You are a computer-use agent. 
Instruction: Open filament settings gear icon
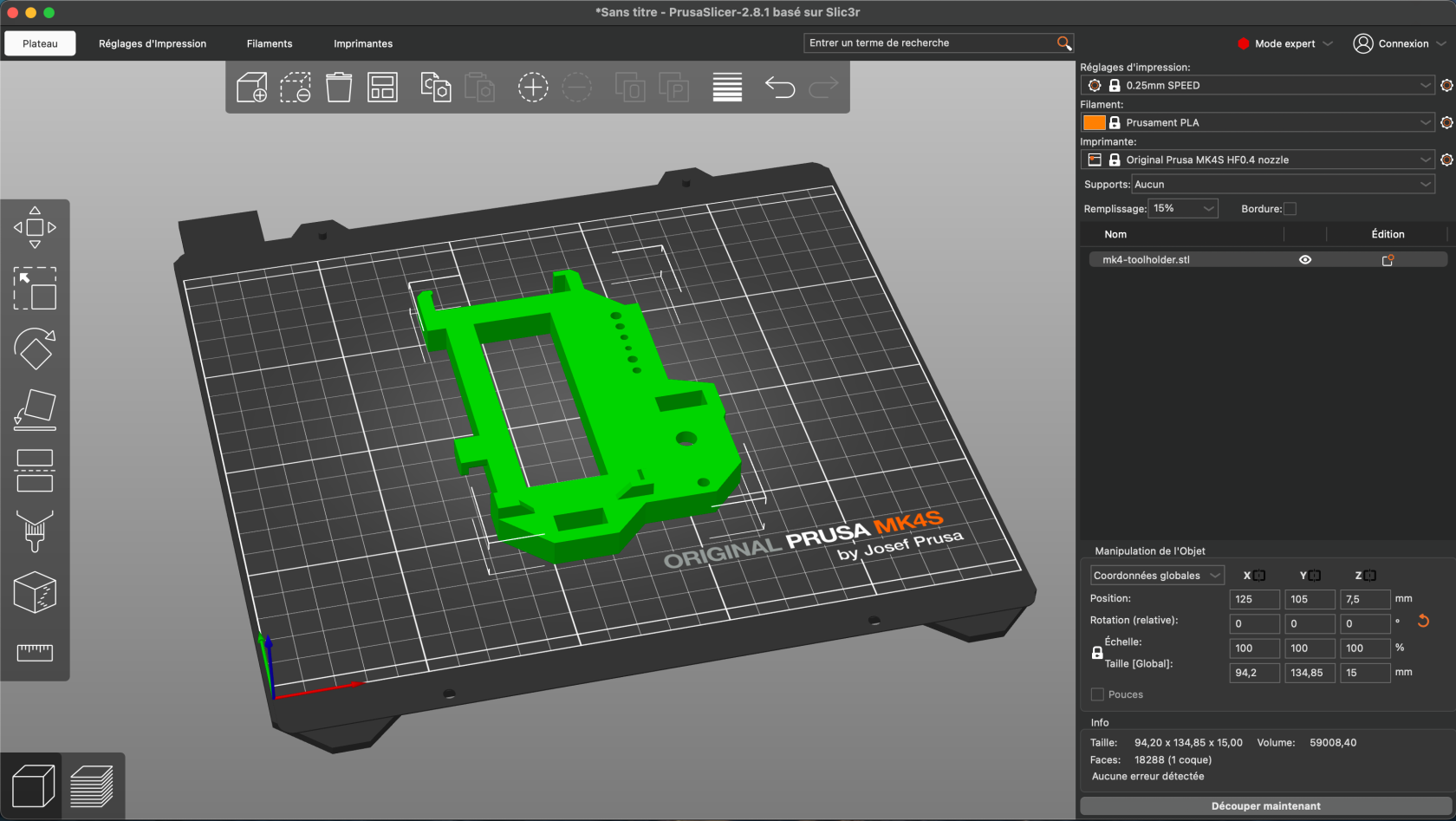(x=1446, y=122)
